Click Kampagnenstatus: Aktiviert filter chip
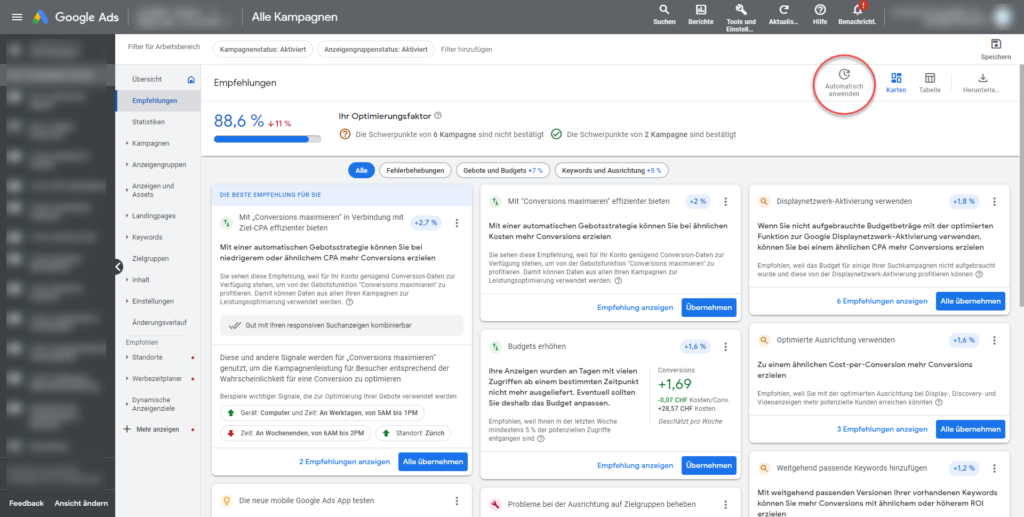The width and height of the screenshot is (1024, 517). [x=263, y=49]
